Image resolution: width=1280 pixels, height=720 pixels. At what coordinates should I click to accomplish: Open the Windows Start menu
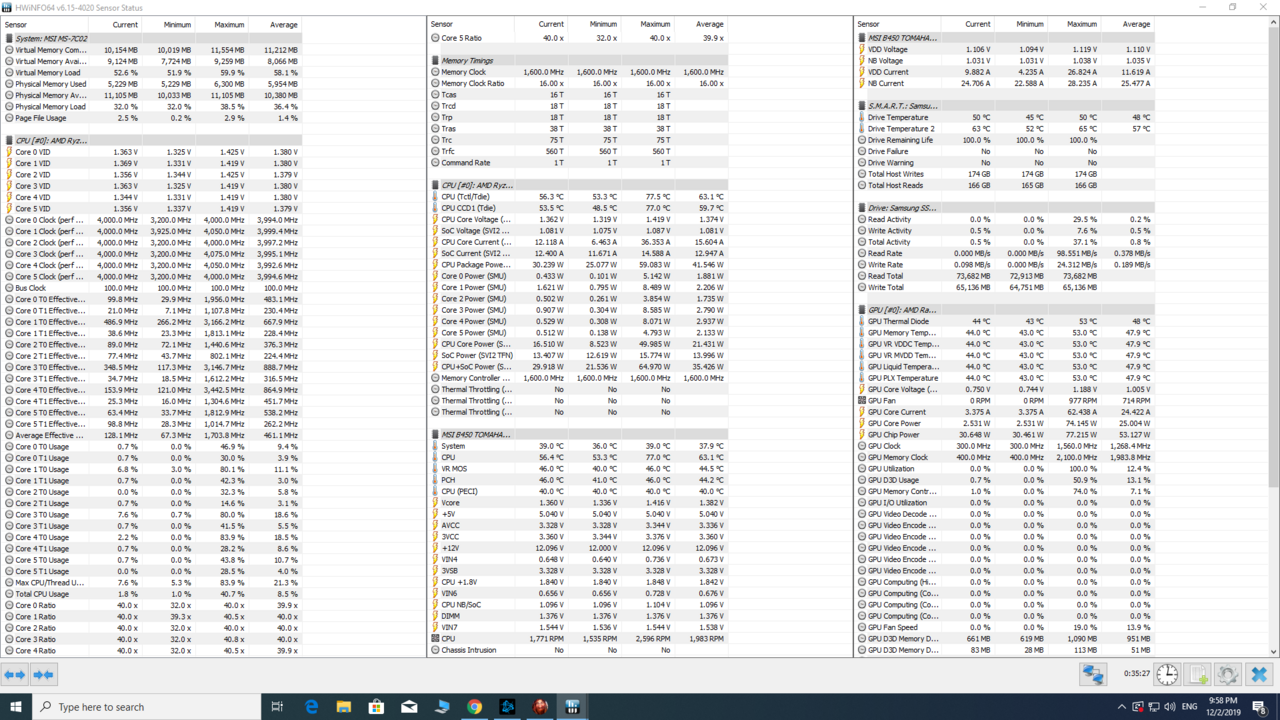(x=15, y=706)
